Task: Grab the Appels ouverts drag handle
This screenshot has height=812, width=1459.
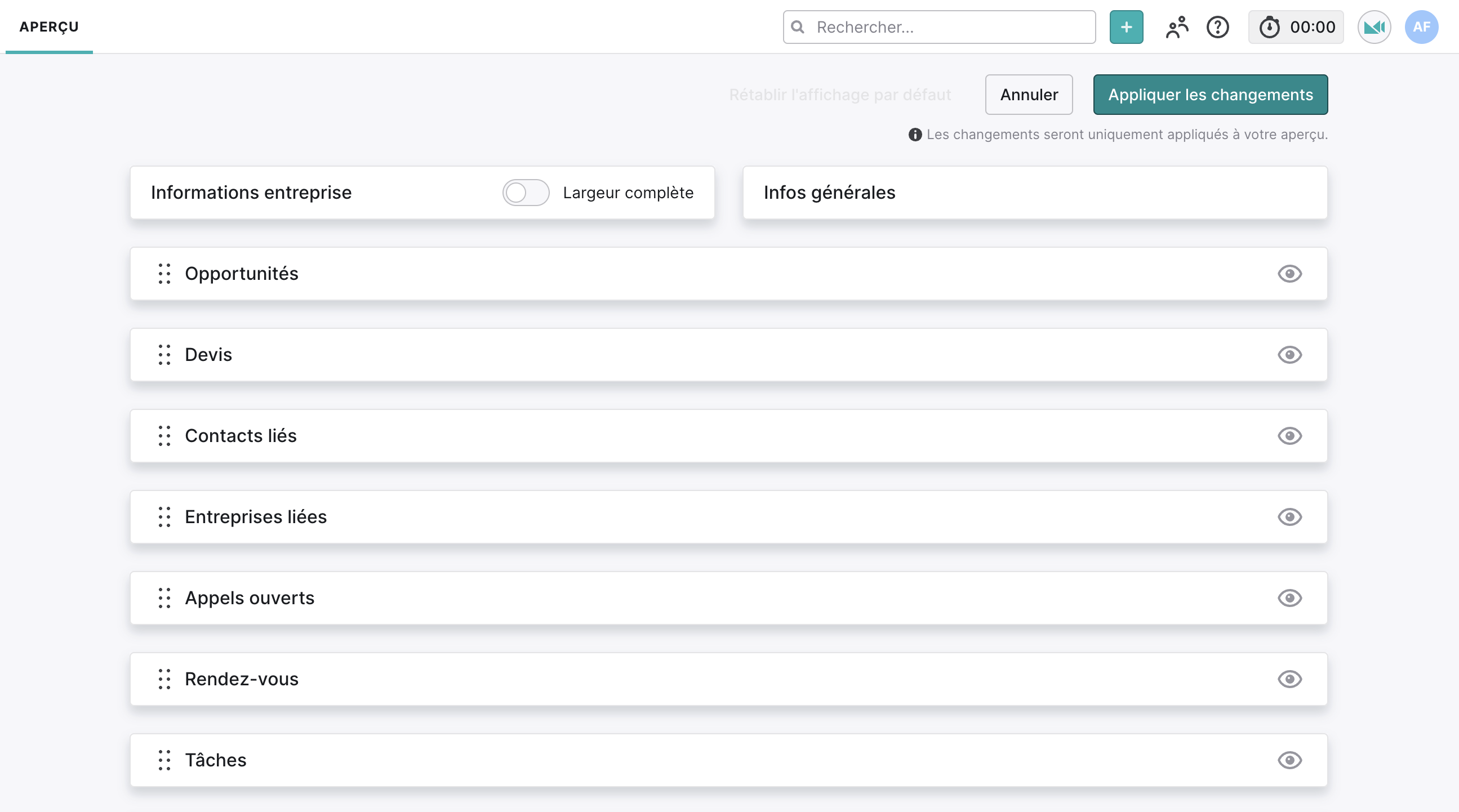Action: click(x=164, y=597)
